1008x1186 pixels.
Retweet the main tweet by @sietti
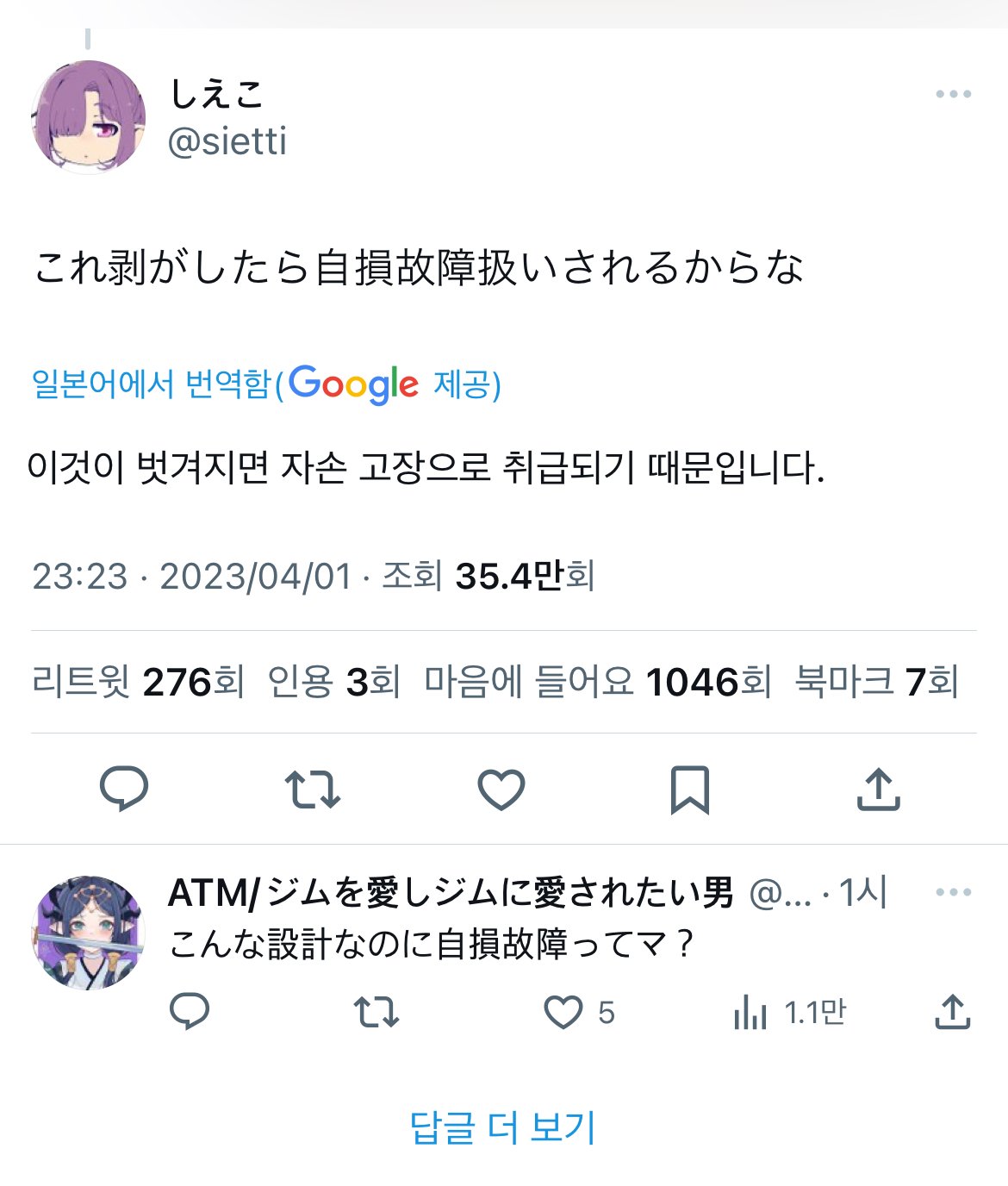tap(312, 789)
